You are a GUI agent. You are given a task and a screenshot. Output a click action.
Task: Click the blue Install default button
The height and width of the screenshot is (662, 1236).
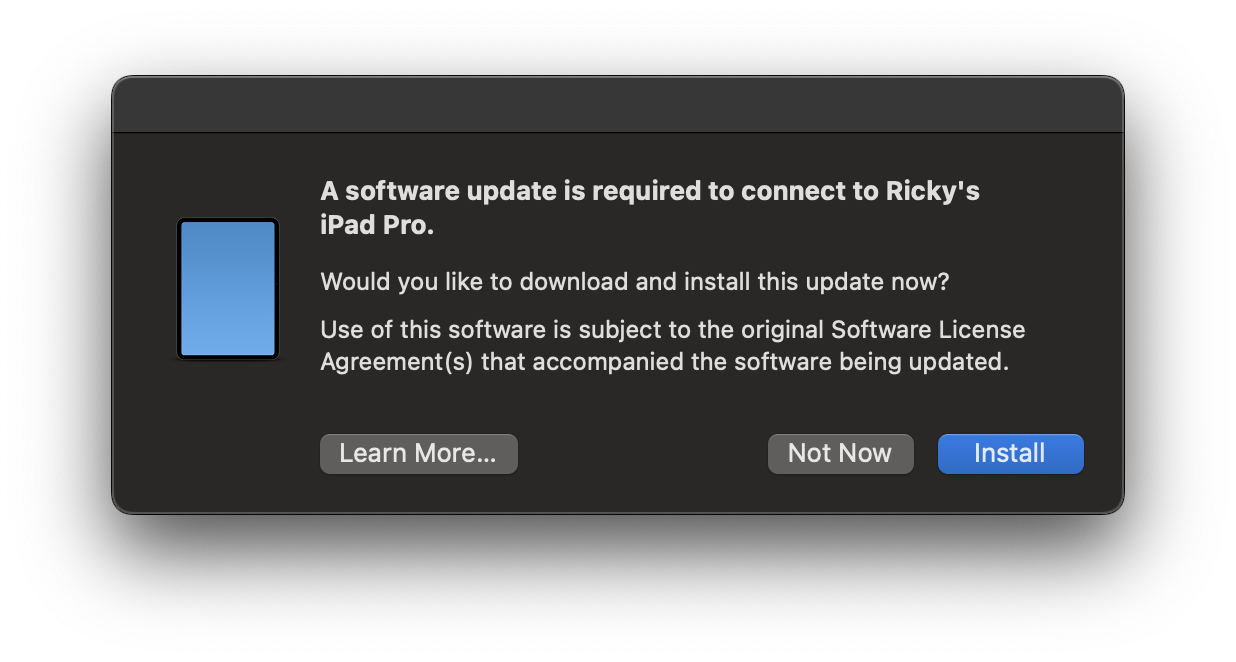[1010, 453]
